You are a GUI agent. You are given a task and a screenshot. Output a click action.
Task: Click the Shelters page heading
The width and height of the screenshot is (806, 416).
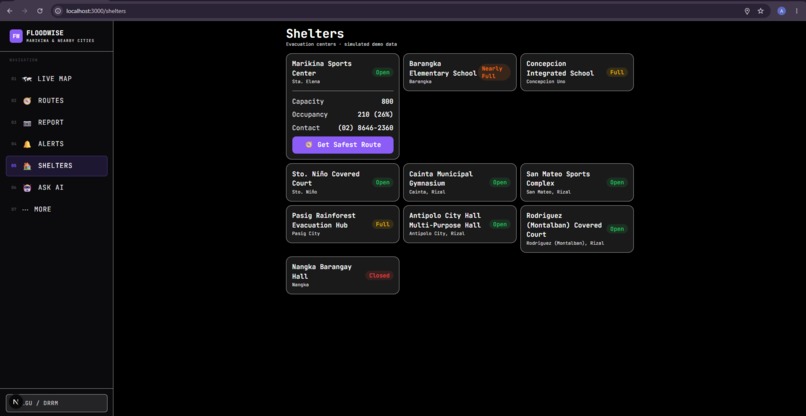[x=315, y=34]
